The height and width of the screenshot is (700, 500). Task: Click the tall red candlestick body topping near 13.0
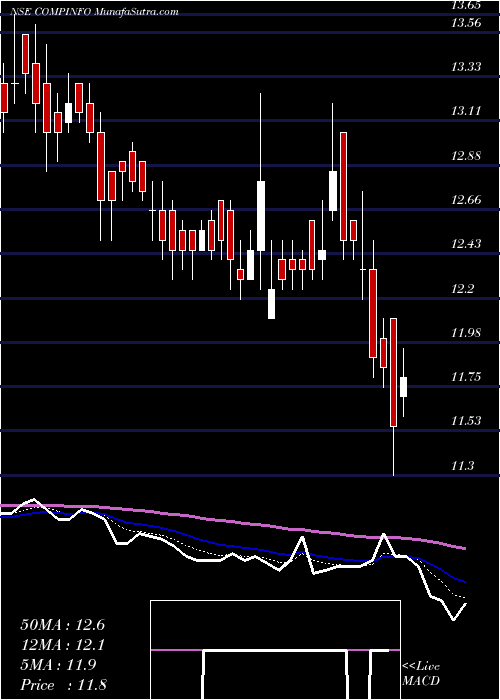[343, 186]
